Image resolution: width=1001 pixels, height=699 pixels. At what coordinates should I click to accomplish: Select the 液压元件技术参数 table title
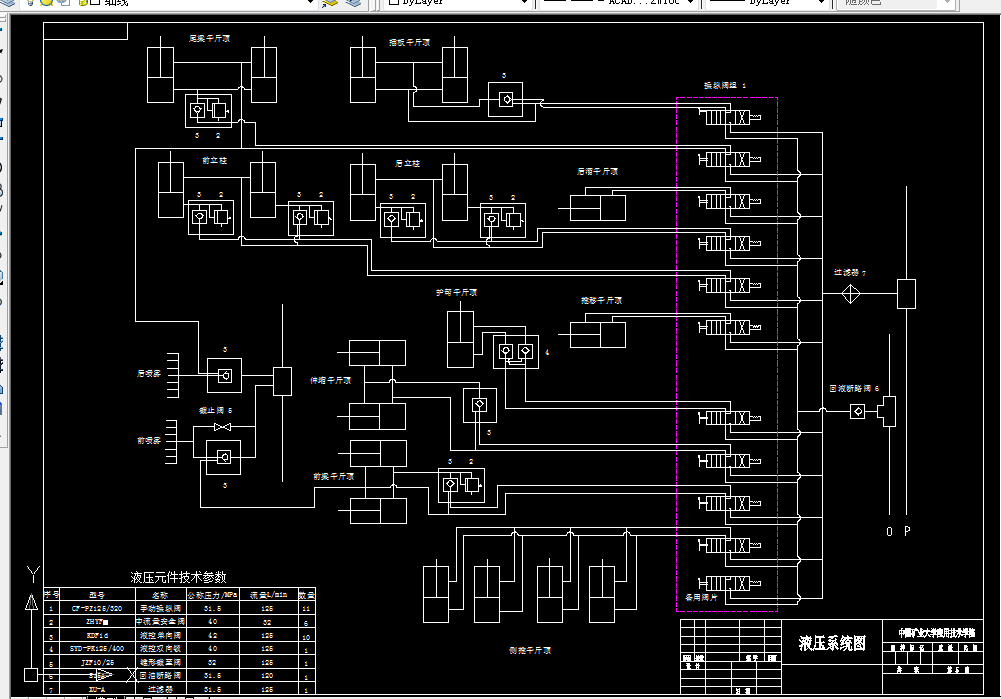(178, 577)
